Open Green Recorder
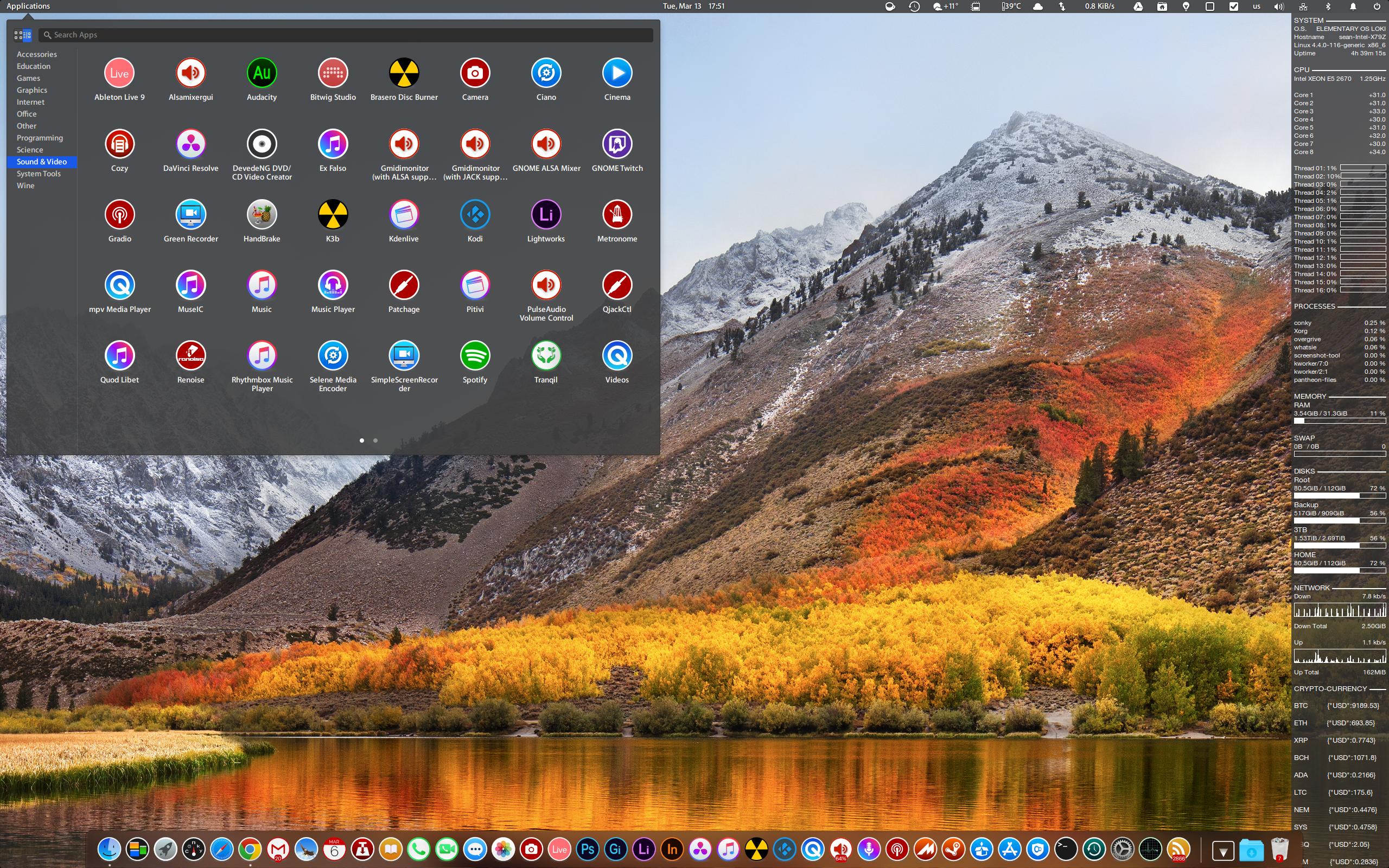Viewport: 1389px width, 868px height. pyautogui.click(x=190, y=221)
